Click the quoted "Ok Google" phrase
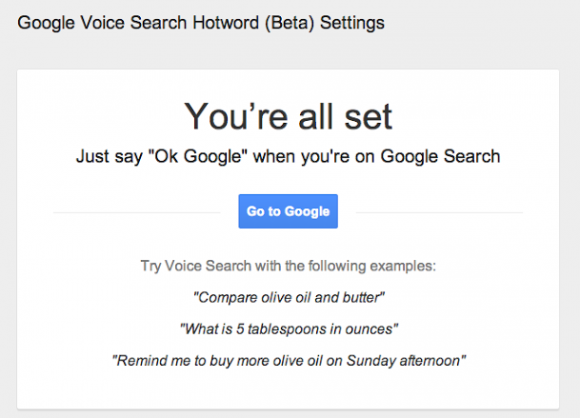Viewport: 580px width, 418px height. point(198,156)
